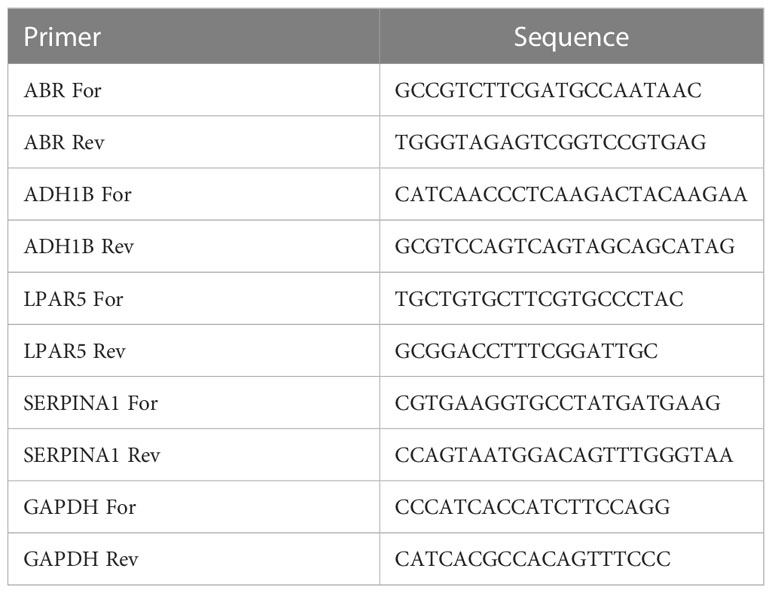This screenshot has height=593, width=772.
Task: Select the ABR For primer cell
Action: [193, 90]
